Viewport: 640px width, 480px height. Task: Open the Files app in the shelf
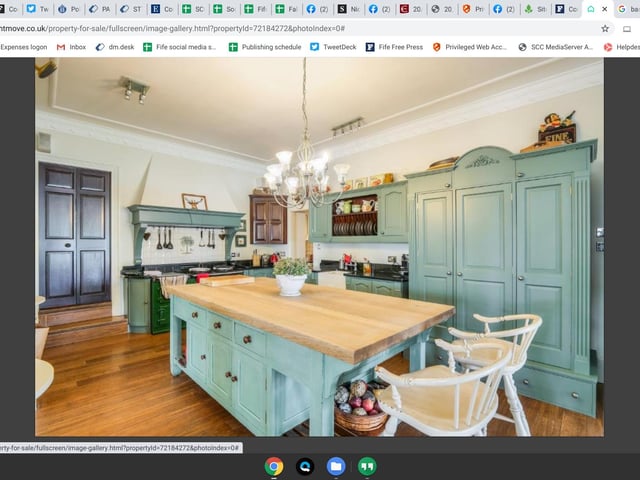tap(336, 466)
